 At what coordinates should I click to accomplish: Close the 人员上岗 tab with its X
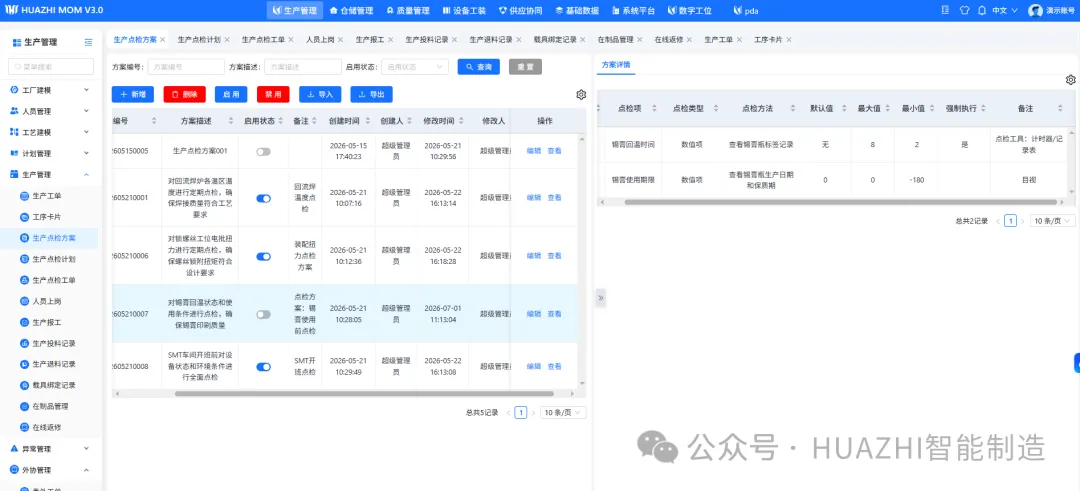341,40
